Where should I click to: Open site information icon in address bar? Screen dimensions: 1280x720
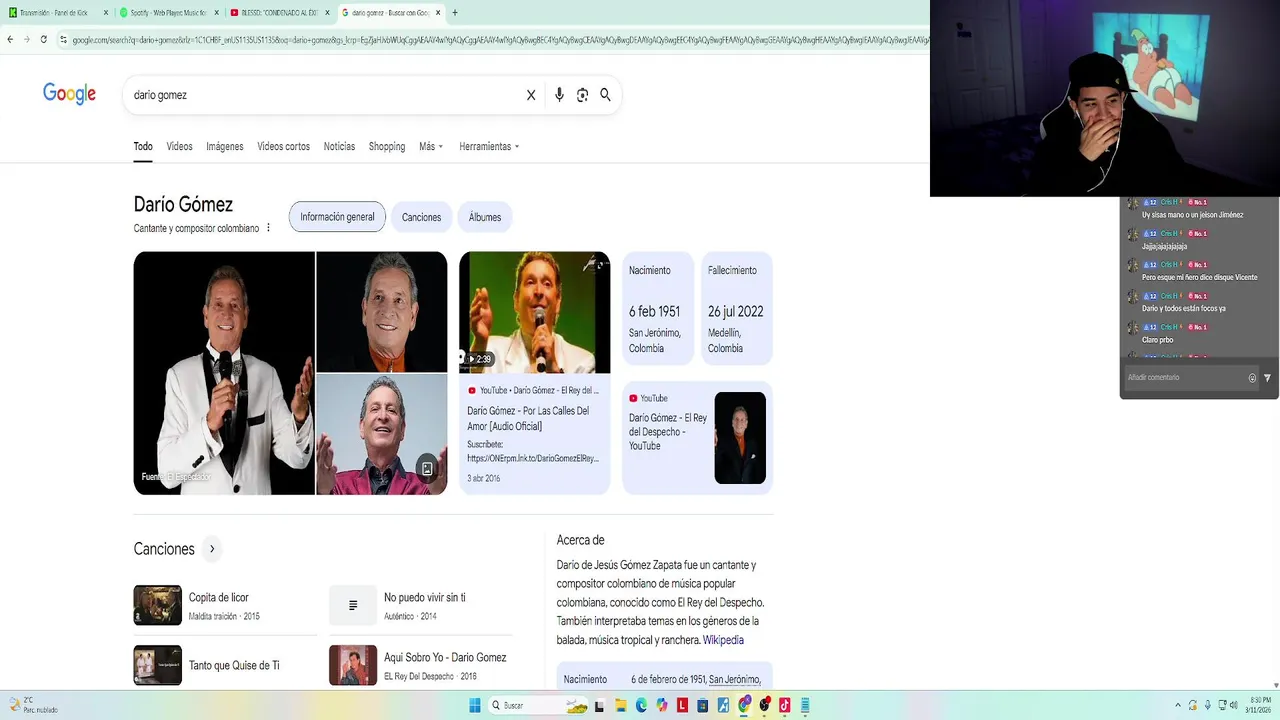tap(63, 39)
